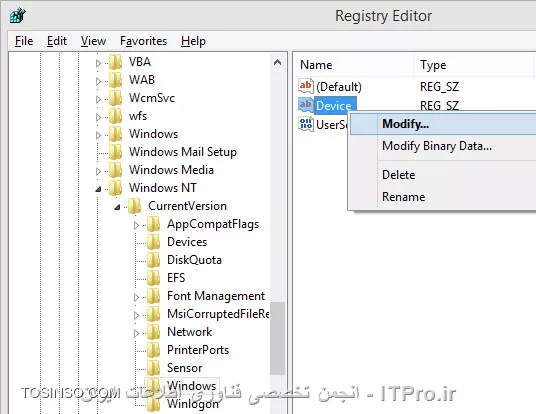
Task: Expand the AppCompatFlags key
Action: (136, 225)
